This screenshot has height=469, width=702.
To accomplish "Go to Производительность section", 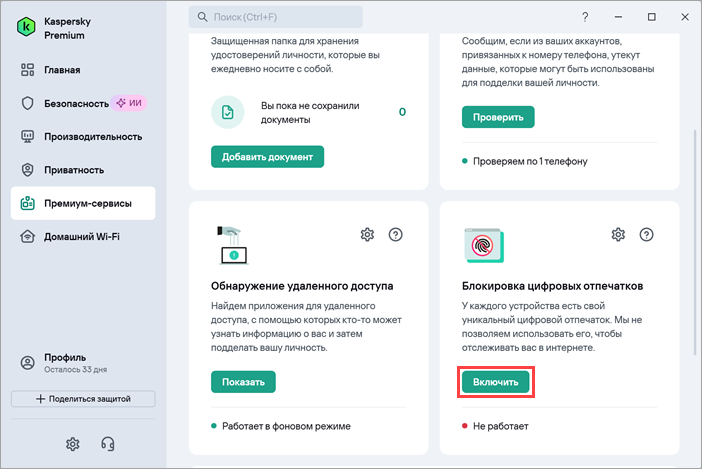I will [83, 136].
